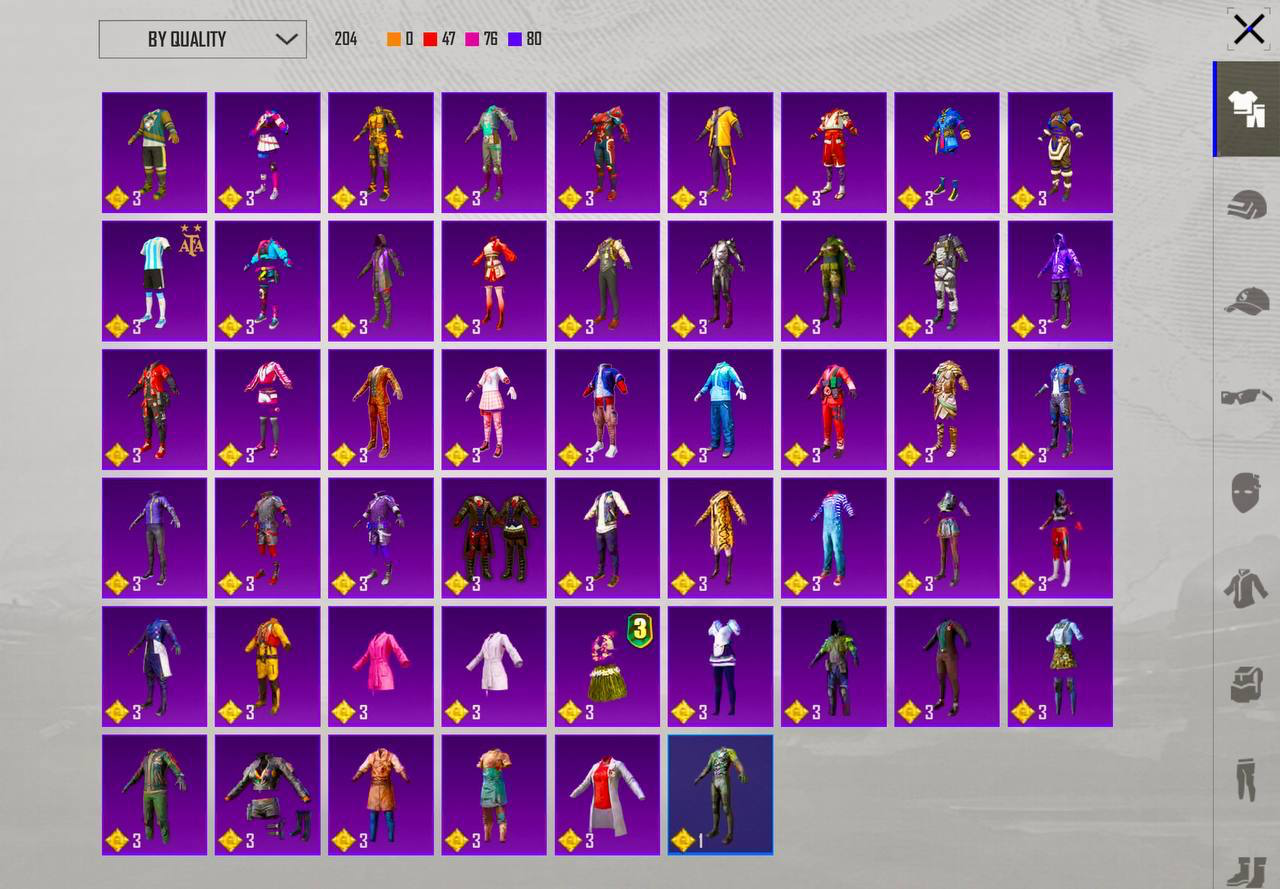
Task: Open the jacket tops category
Action: 1247,588
